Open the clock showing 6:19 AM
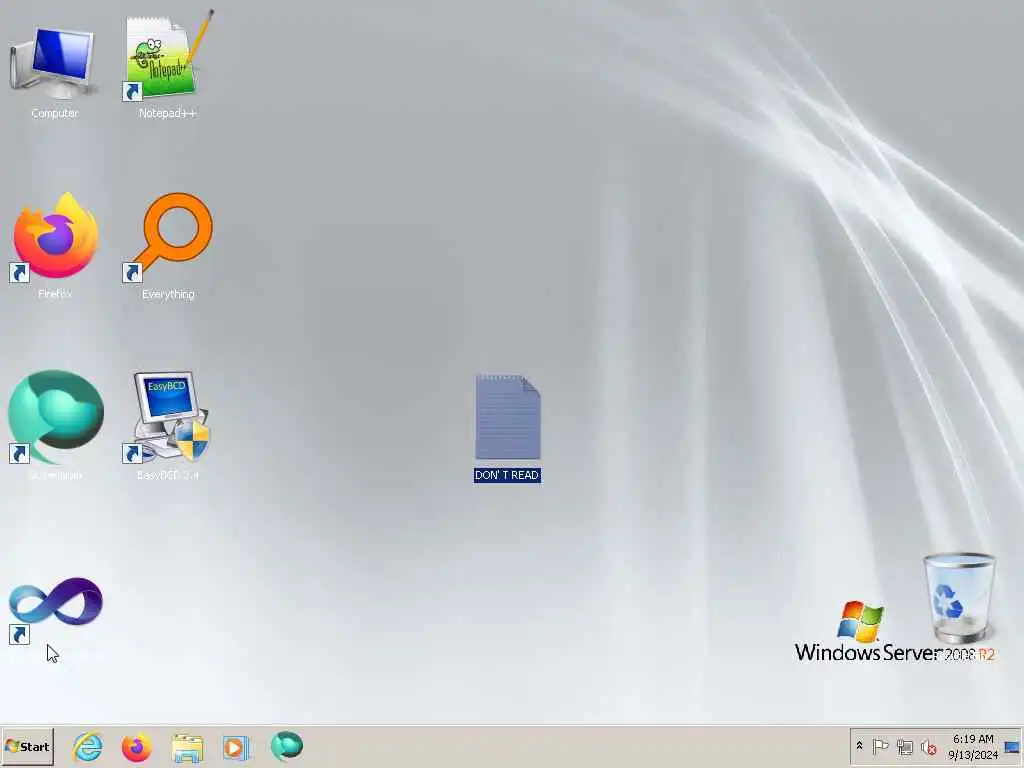The image size is (1024, 768). point(973,746)
